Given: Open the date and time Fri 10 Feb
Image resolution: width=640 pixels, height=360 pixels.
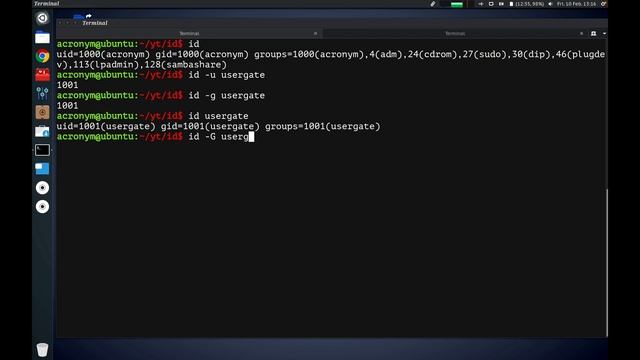Looking at the screenshot, I should (x=576, y=4).
